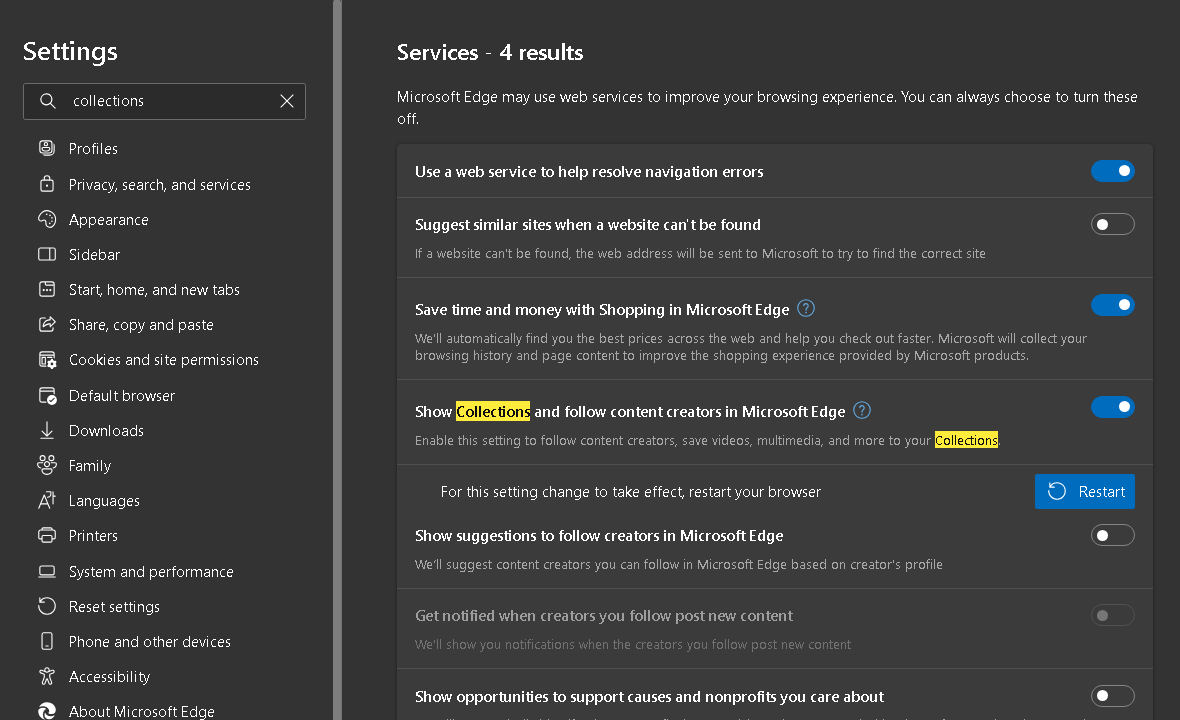Clear the settings search with X
Screen dimensions: 1180x720
tap(287, 101)
